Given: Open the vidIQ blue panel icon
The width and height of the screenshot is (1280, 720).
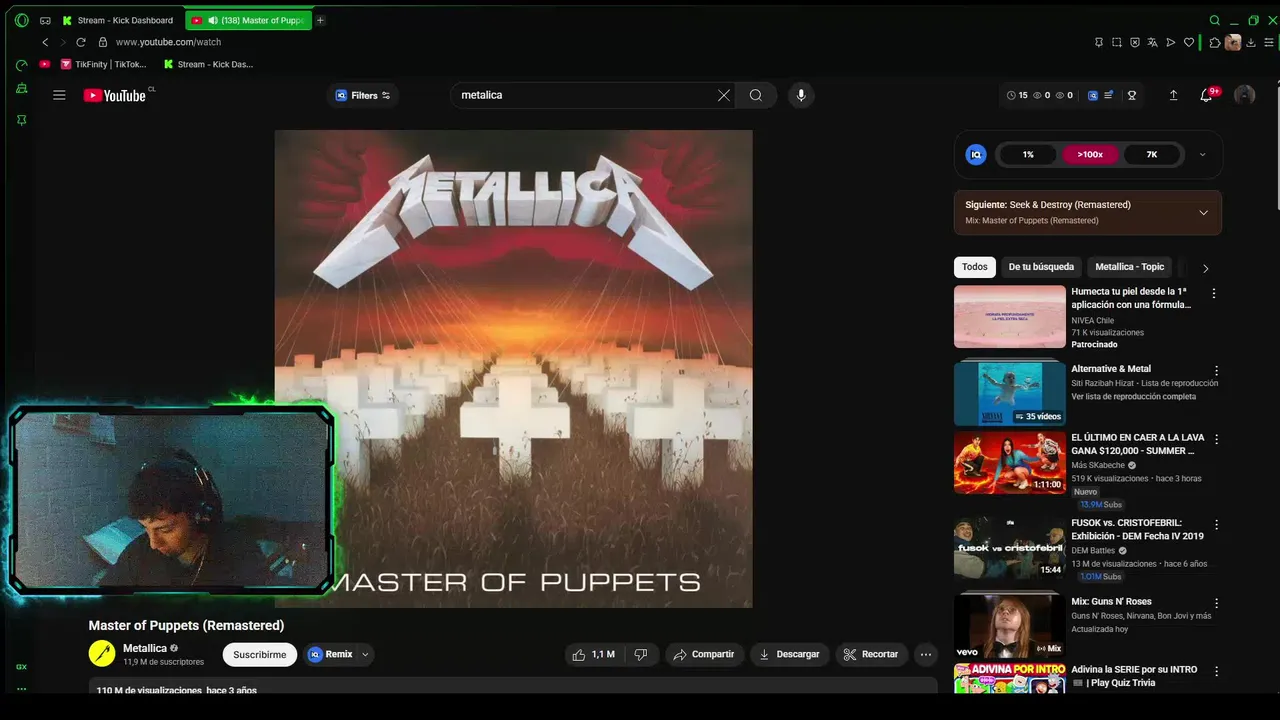Looking at the screenshot, I should pyautogui.click(x=1093, y=95).
